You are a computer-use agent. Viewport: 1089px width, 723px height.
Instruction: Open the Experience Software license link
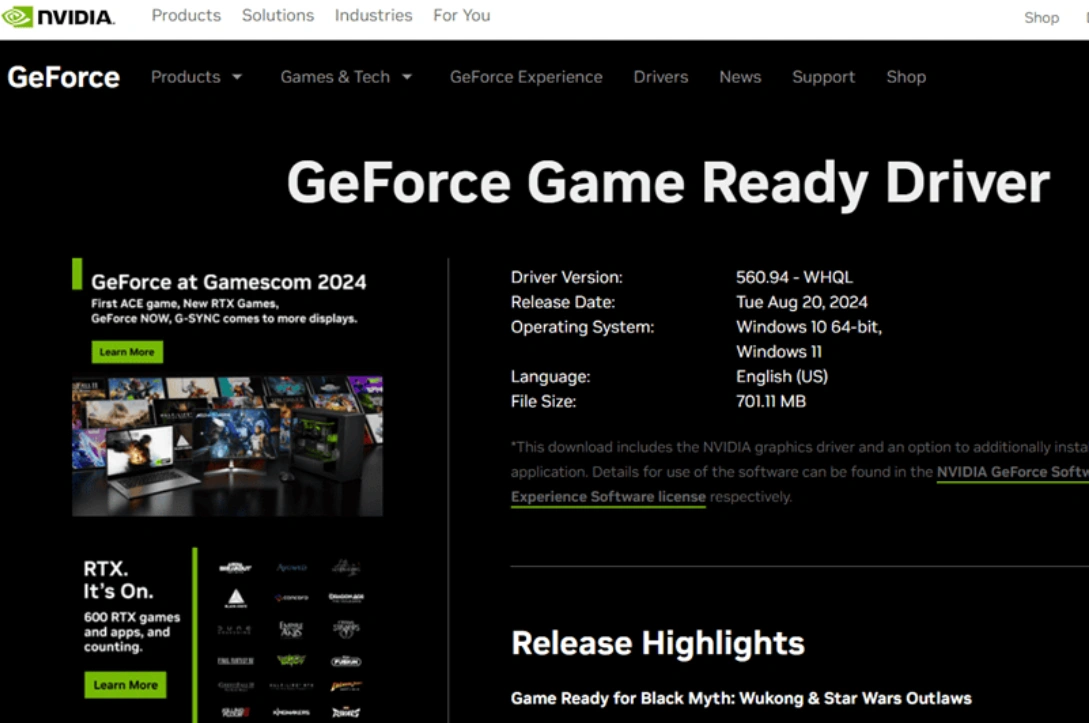click(608, 497)
